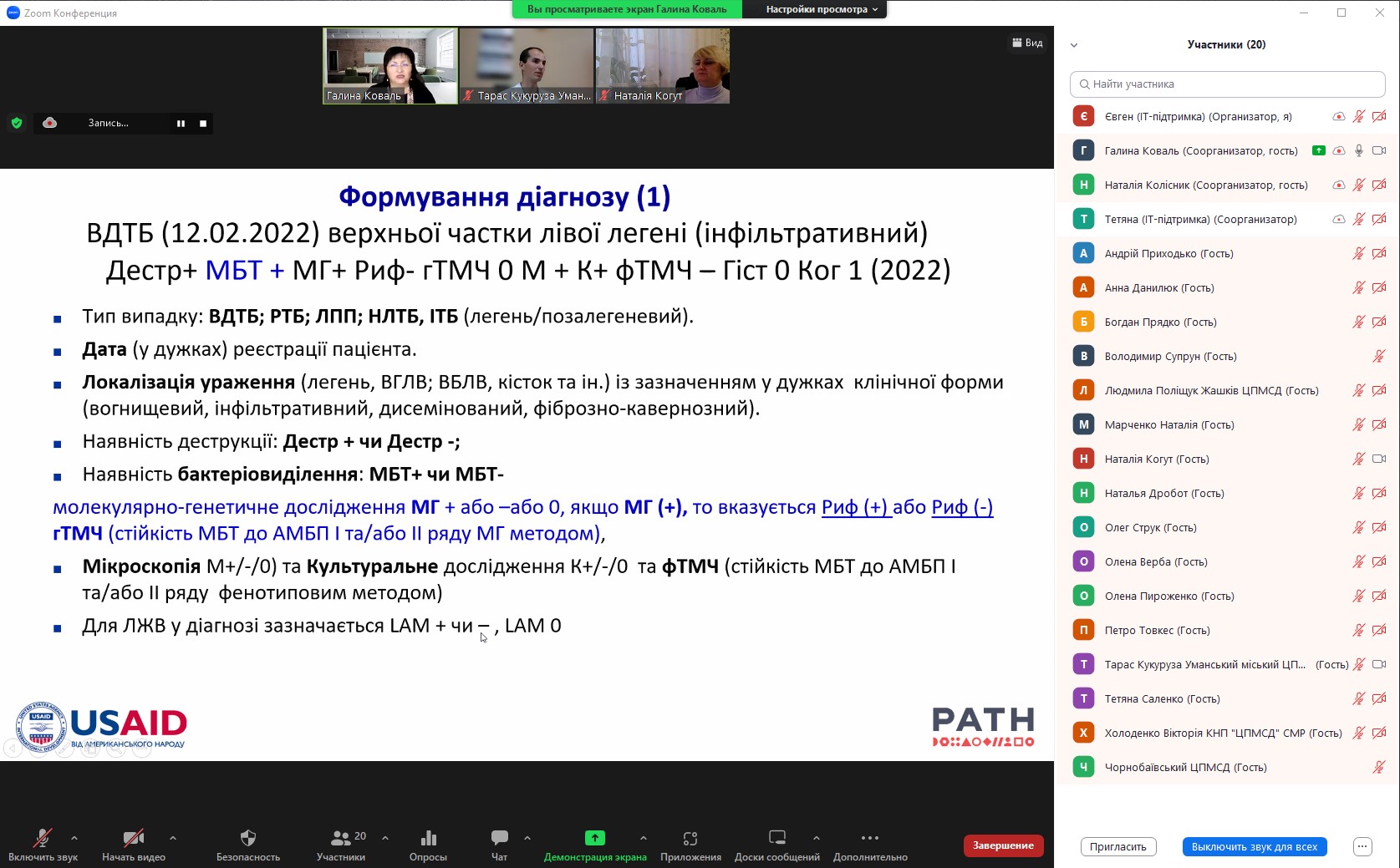Pause the recording

coord(181,124)
